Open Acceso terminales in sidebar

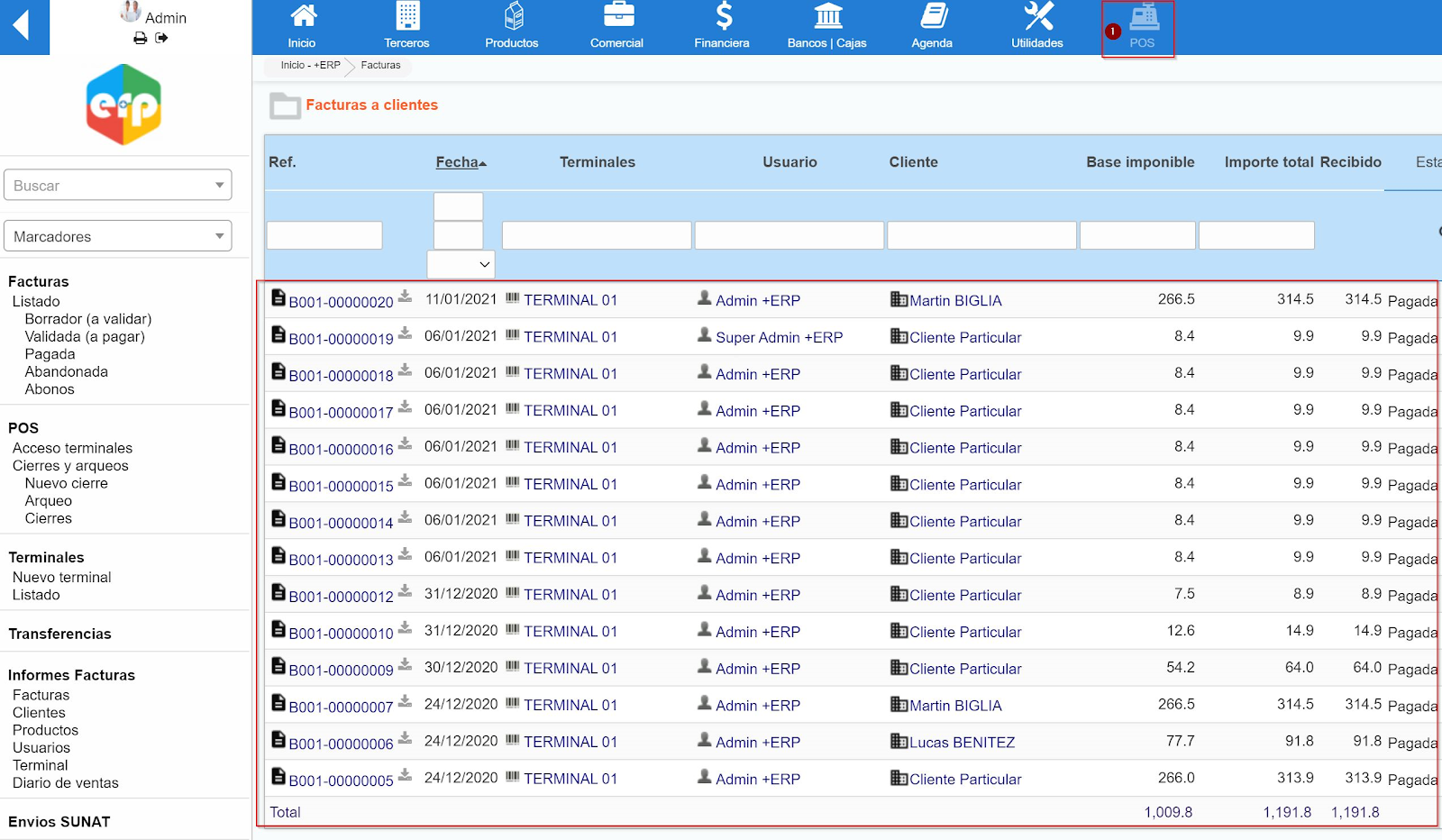pyautogui.click(x=72, y=448)
